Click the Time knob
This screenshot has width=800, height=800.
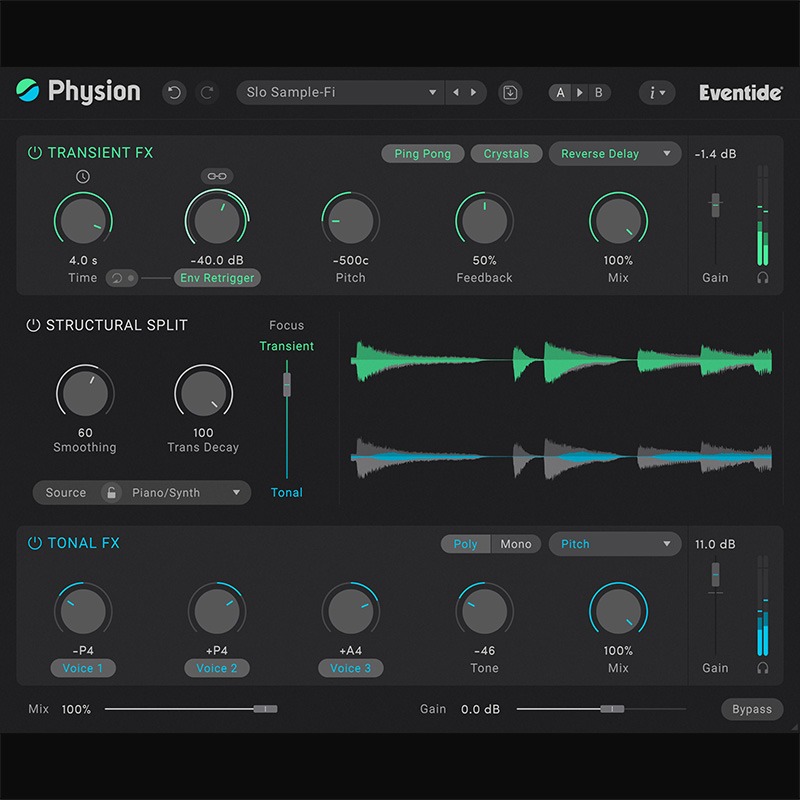point(83,220)
